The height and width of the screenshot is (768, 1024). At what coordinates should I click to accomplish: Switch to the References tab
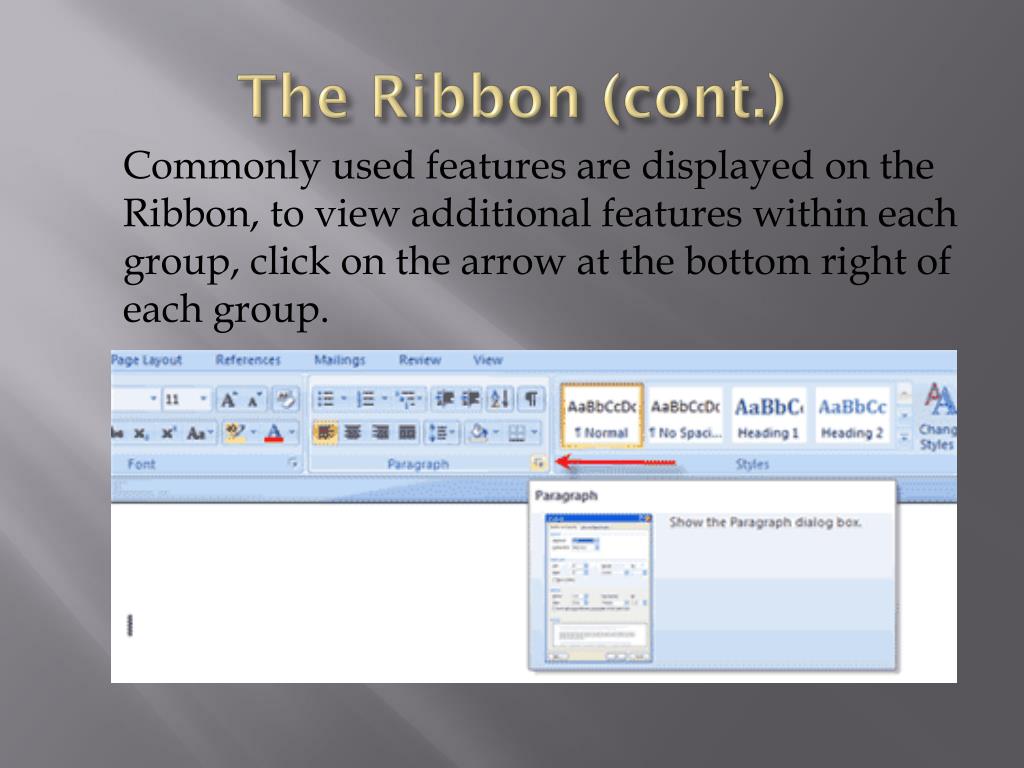pyautogui.click(x=248, y=360)
